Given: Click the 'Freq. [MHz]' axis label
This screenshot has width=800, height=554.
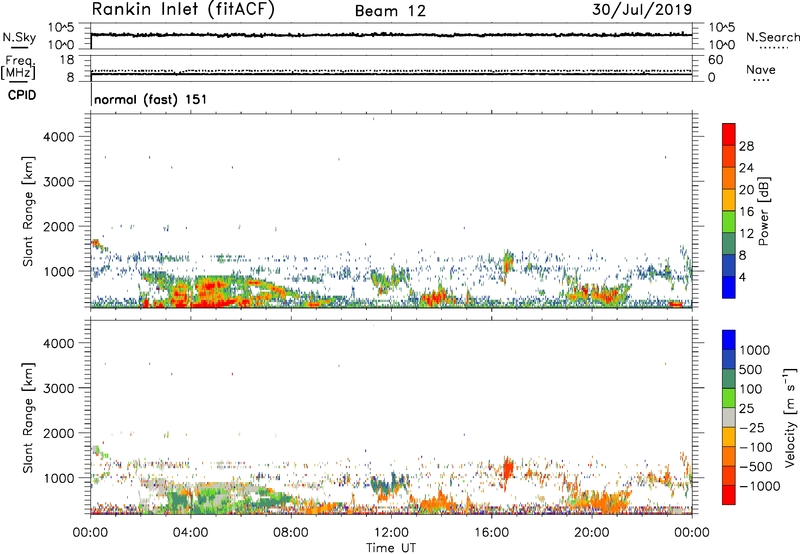Looking at the screenshot, I should 18,67.
